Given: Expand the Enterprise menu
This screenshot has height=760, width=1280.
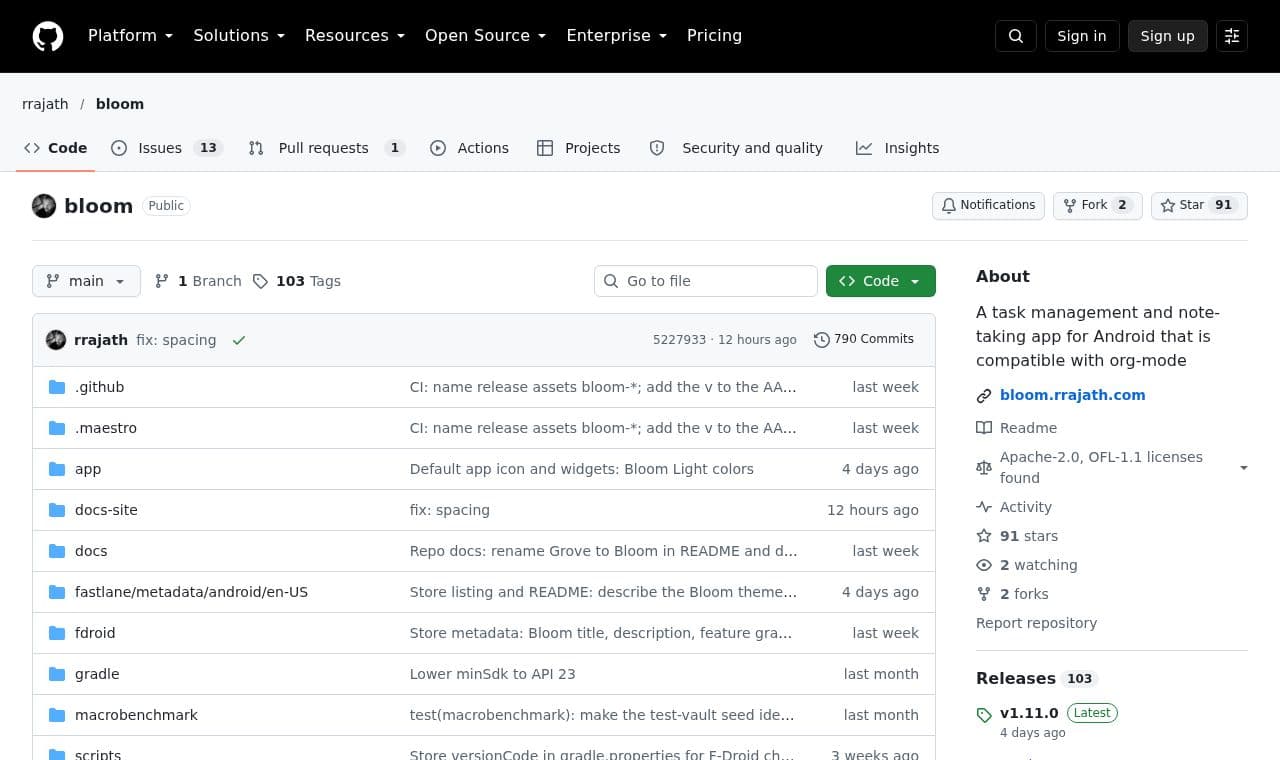Looking at the screenshot, I should click(617, 36).
